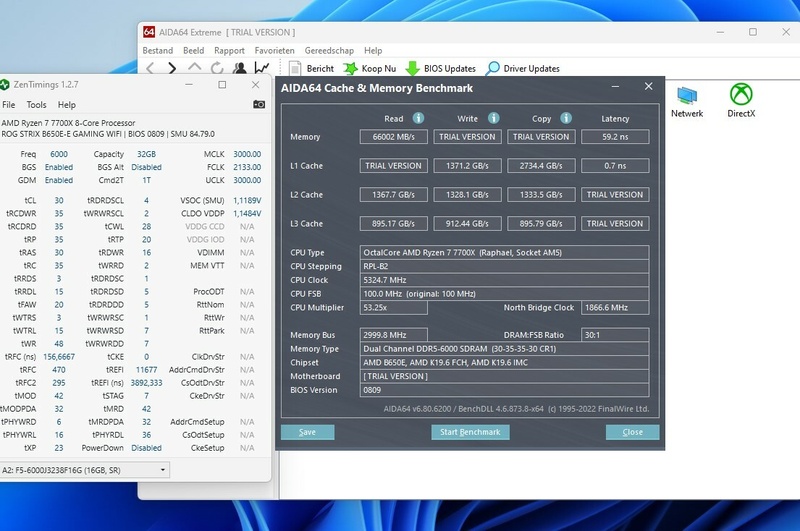Image resolution: width=800 pixels, height=531 pixels.
Task: Click the CLDO VDDP value 1,1484V
Action: 247,214
